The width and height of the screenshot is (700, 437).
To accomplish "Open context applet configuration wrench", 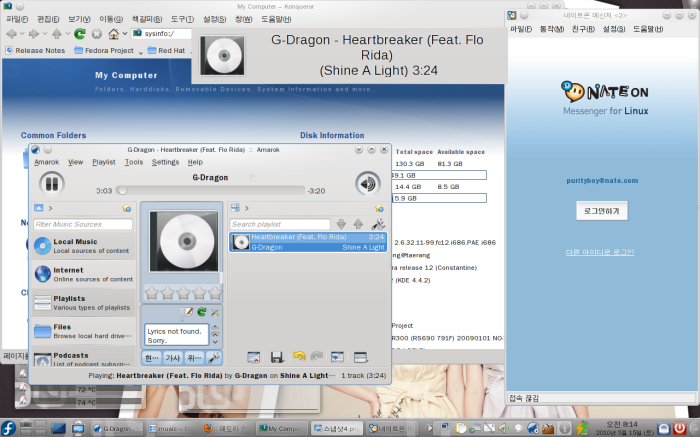I will [x=214, y=358].
